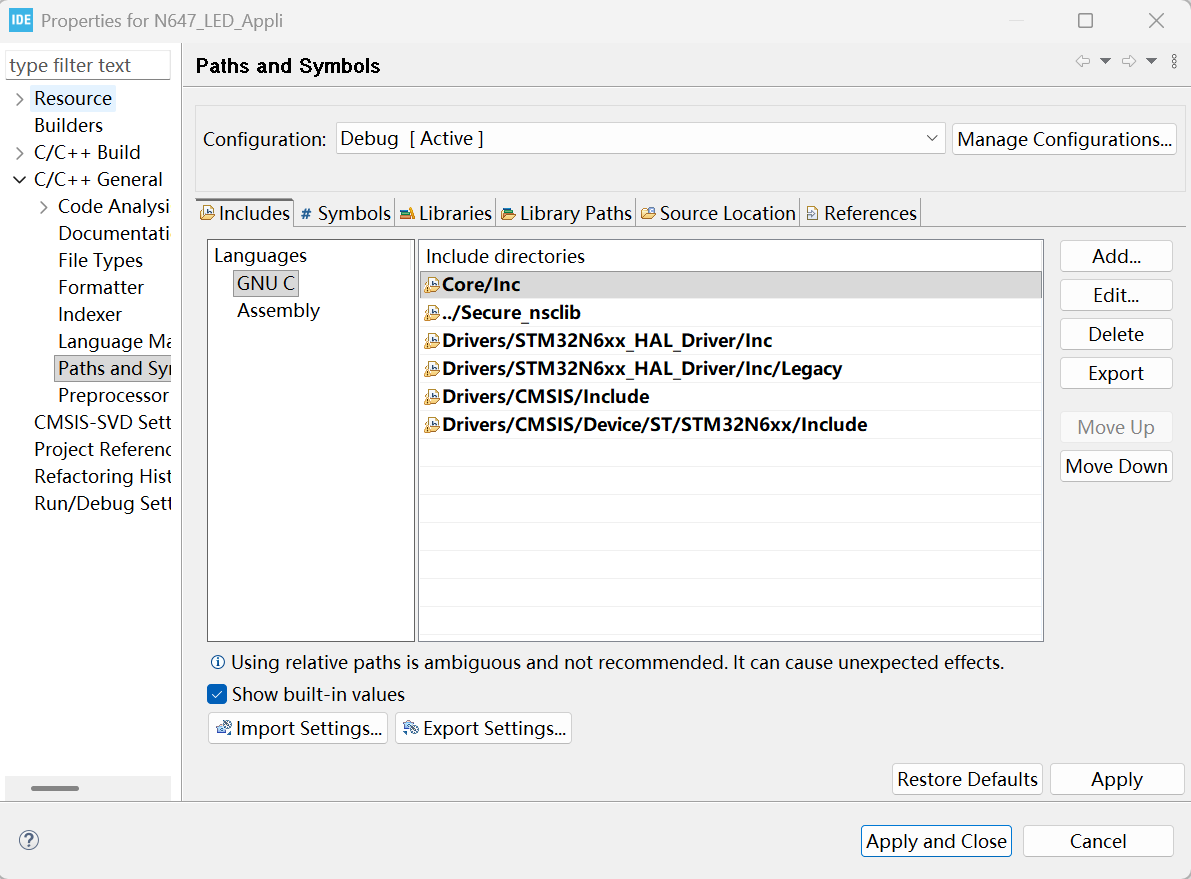
Task: Maximize the Properties window
Action: tap(1085, 21)
